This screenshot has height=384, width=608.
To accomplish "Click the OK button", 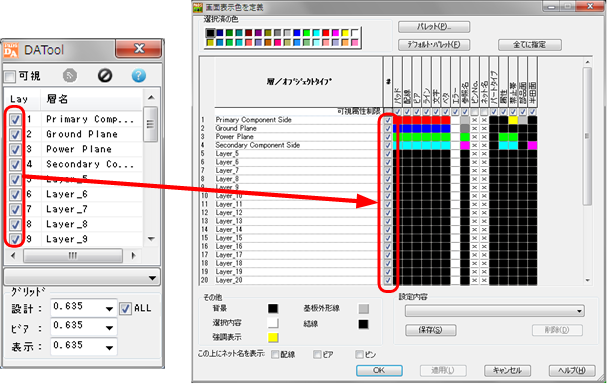I will pyautogui.click(x=379, y=370).
